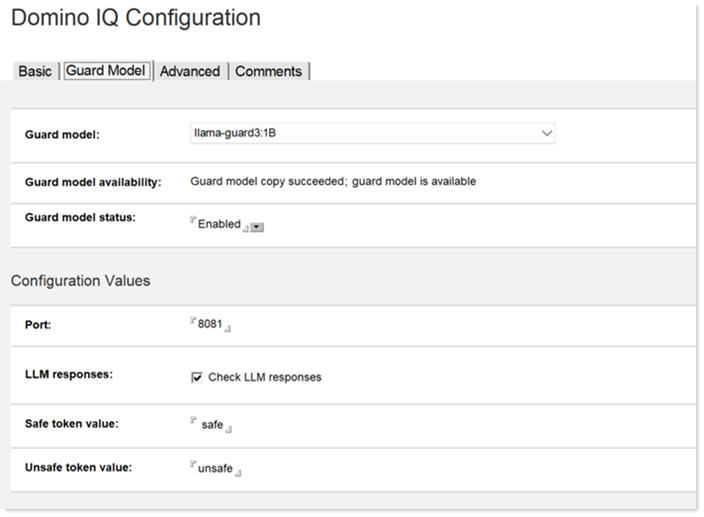The height and width of the screenshot is (517, 704).
Task: Open the guard model status arrow button
Action: [257, 227]
